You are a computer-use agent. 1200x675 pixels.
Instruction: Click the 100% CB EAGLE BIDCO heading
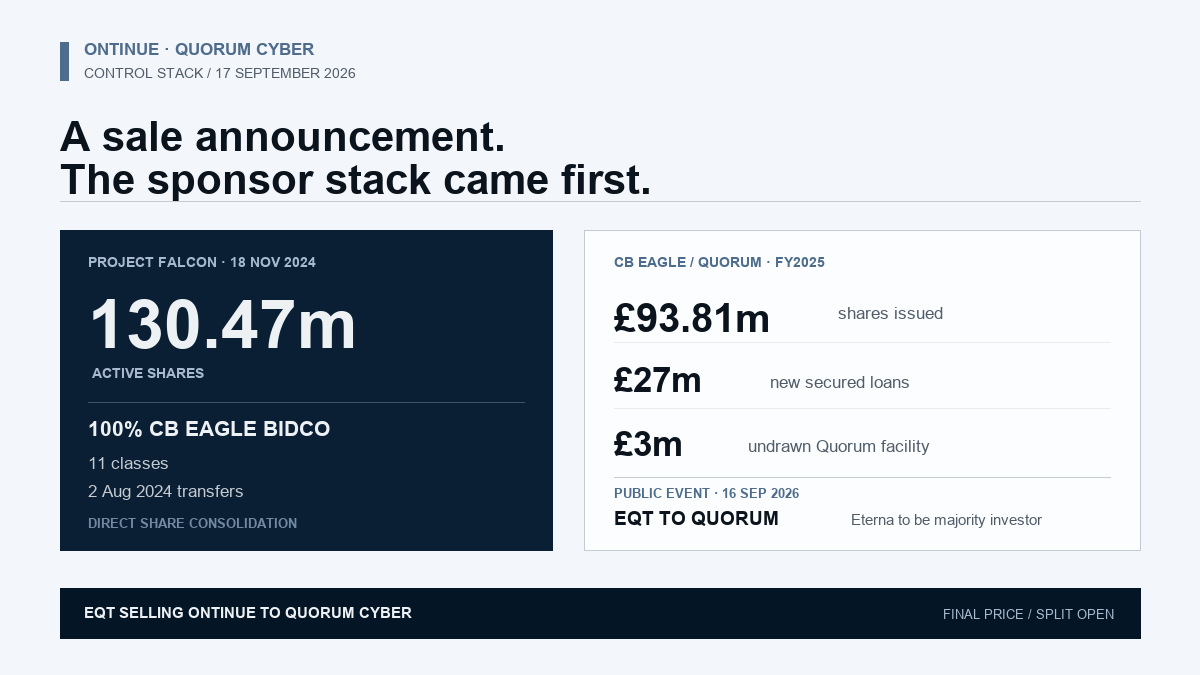click(209, 429)
